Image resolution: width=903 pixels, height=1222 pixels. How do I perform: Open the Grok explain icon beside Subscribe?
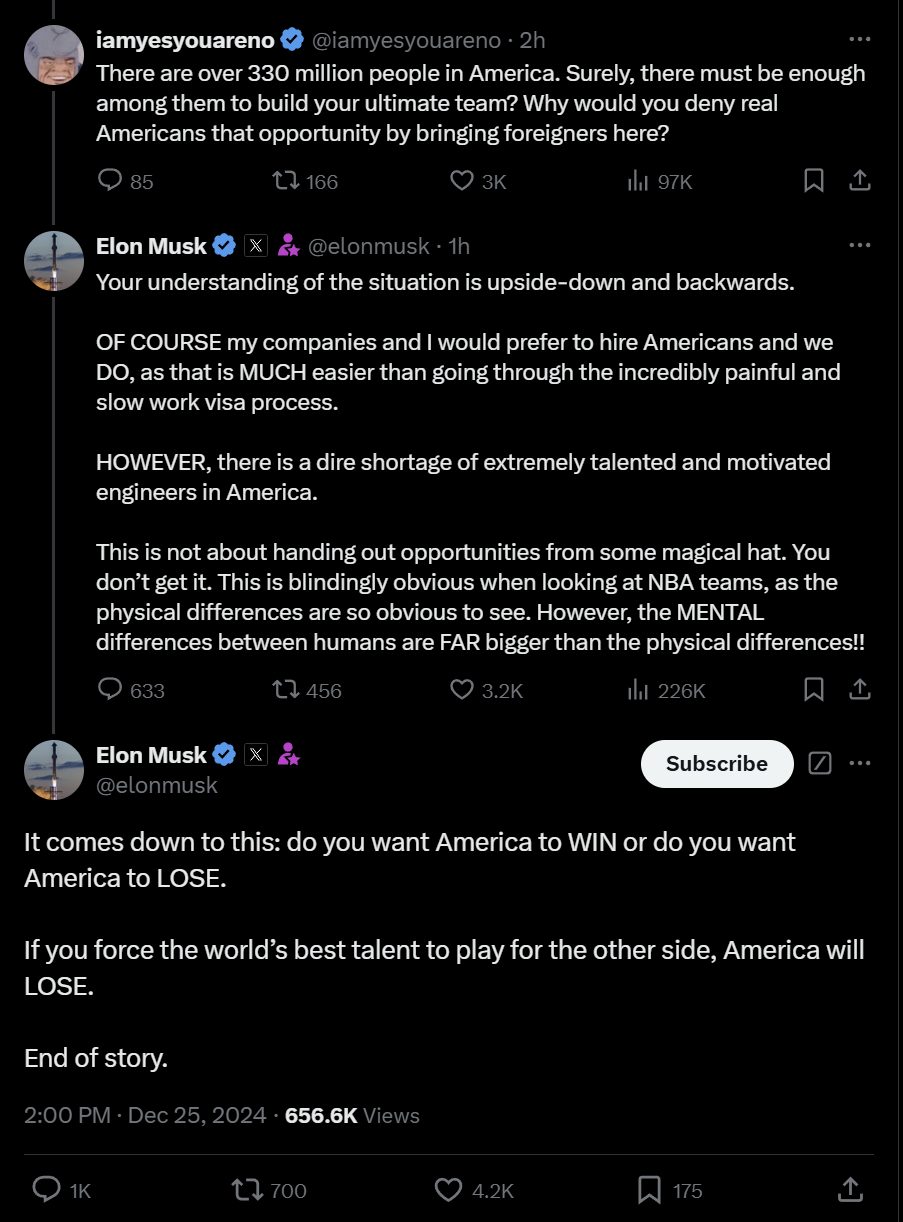tap(819, 764)
